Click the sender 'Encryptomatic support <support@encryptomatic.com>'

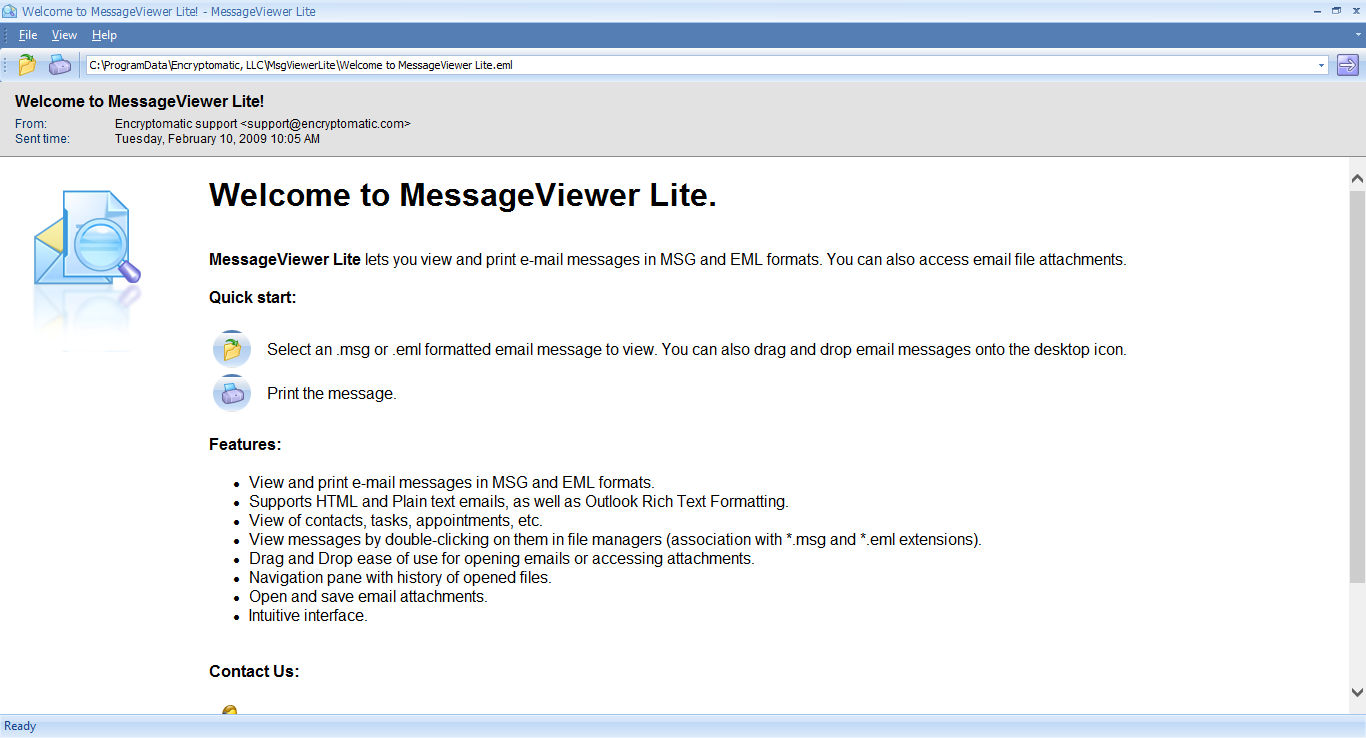(x=262, y=124)
